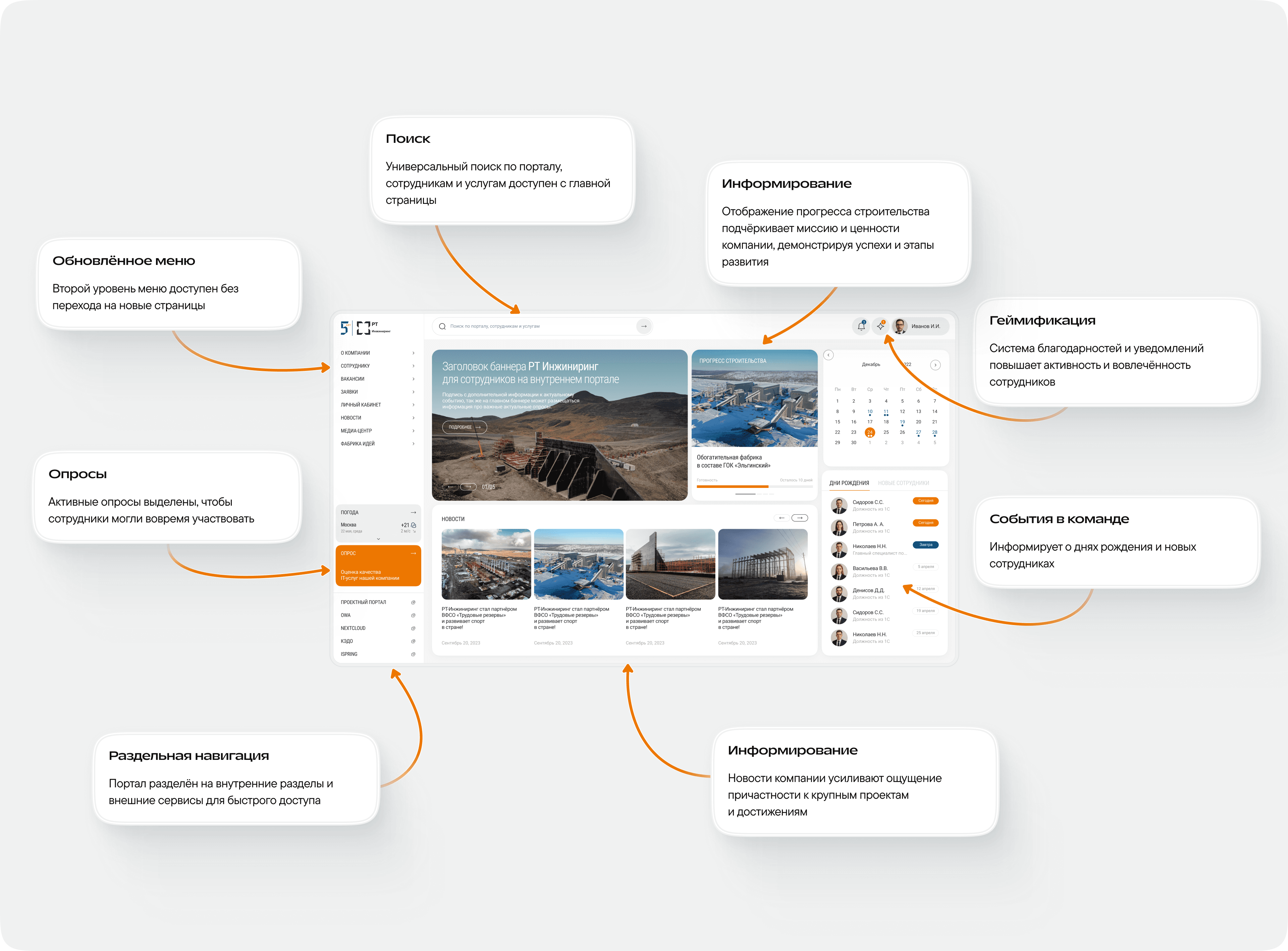Open external link icon next to Nextcloud
This screenshot has width=1288, height=951.
[x=413, y=628]
